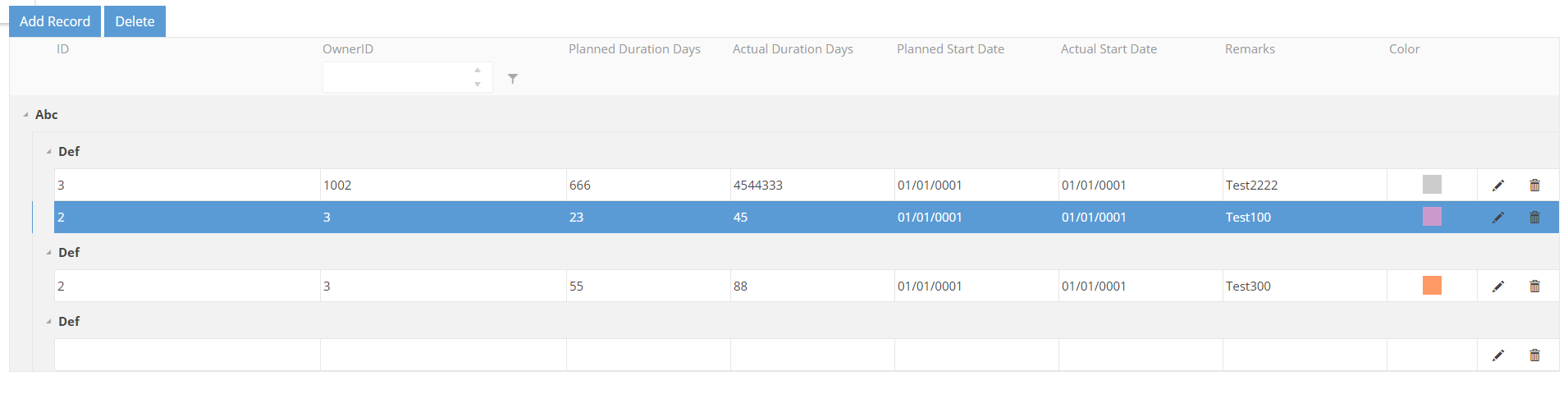This screenshot has height=408, width=1568.
Task: Click the trash delete icon for Test2222 row
Action: pyautogui.click(x=1534, y=186)
